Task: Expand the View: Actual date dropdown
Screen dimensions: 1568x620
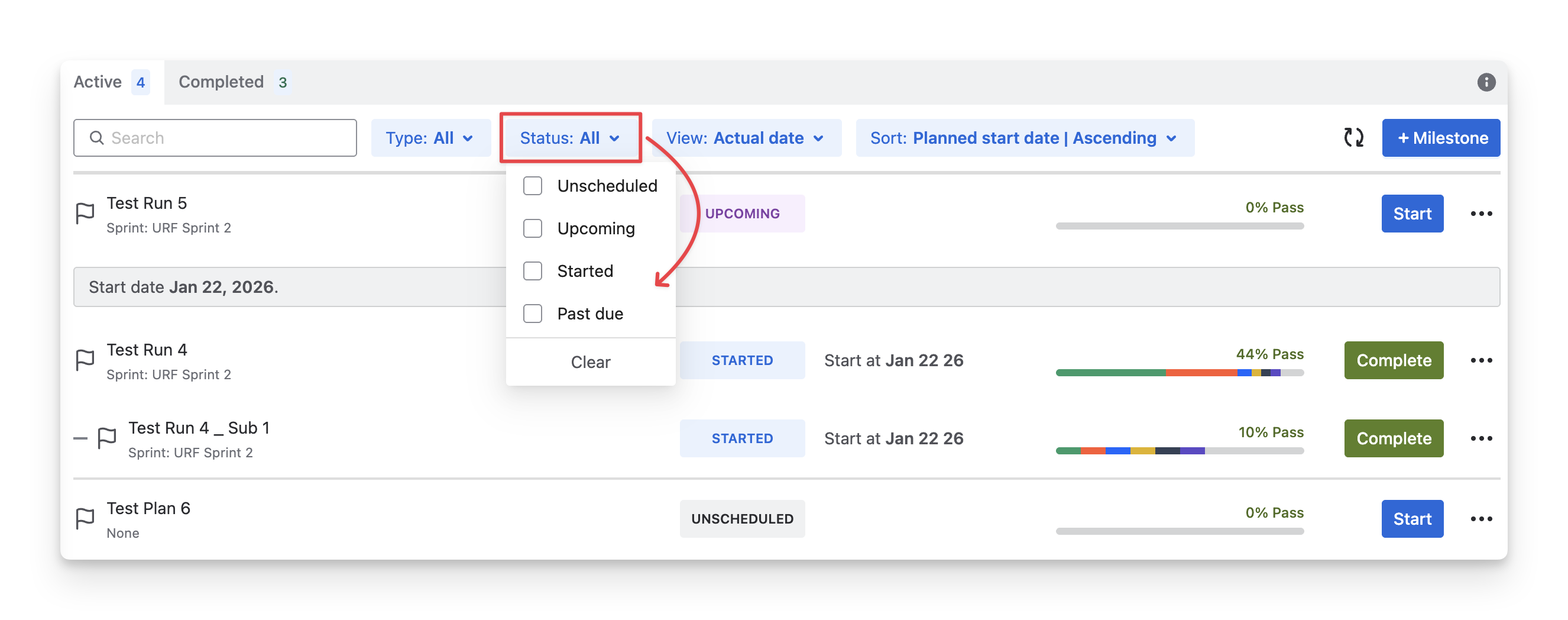Action: 746,138
